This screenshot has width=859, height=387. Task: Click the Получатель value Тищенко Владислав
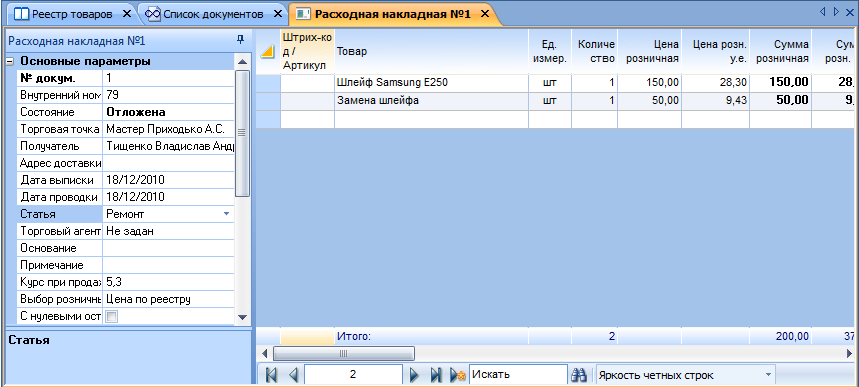click(168, 146)
